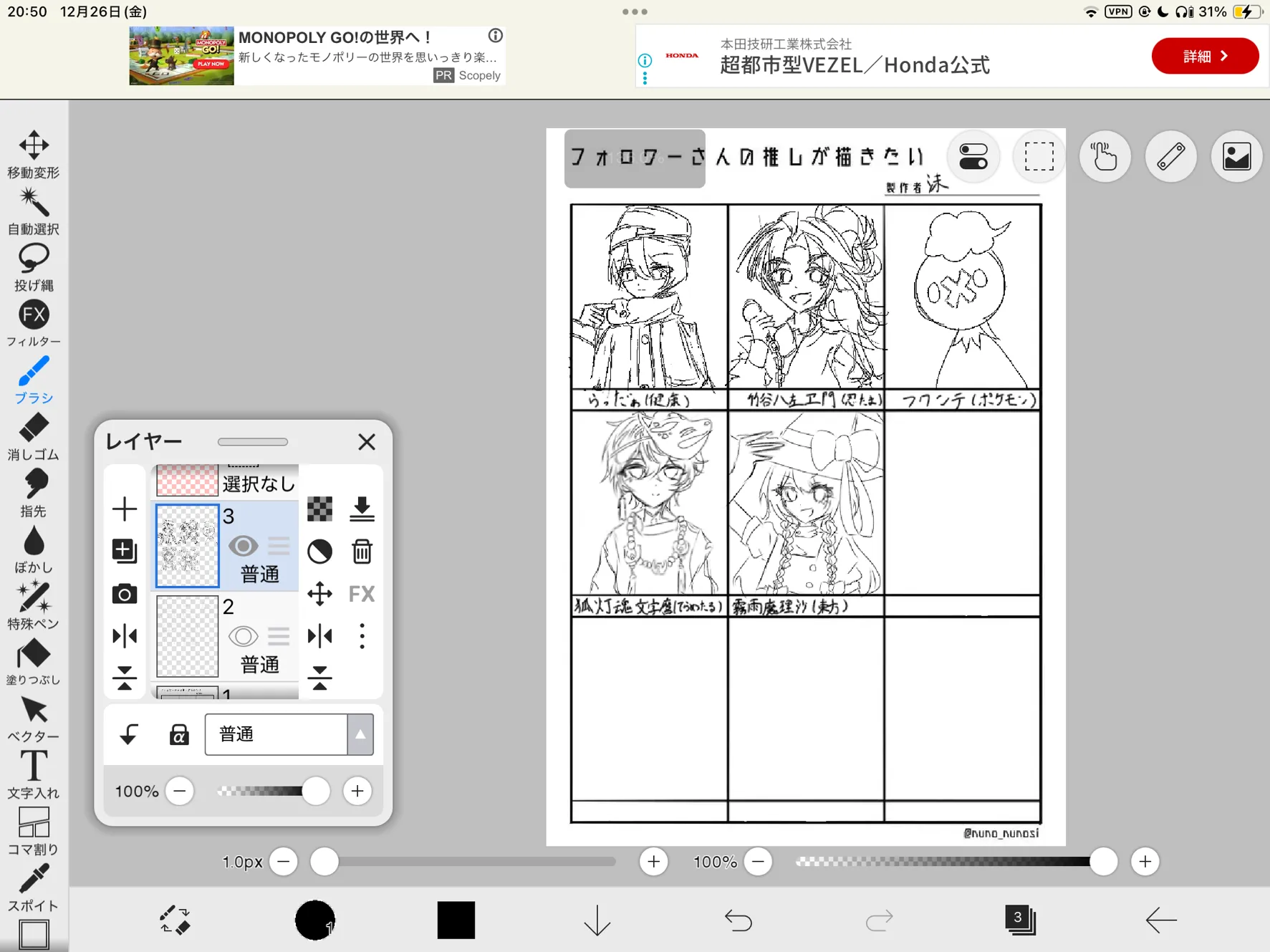Redo the undone stroke

click(880, 920)
